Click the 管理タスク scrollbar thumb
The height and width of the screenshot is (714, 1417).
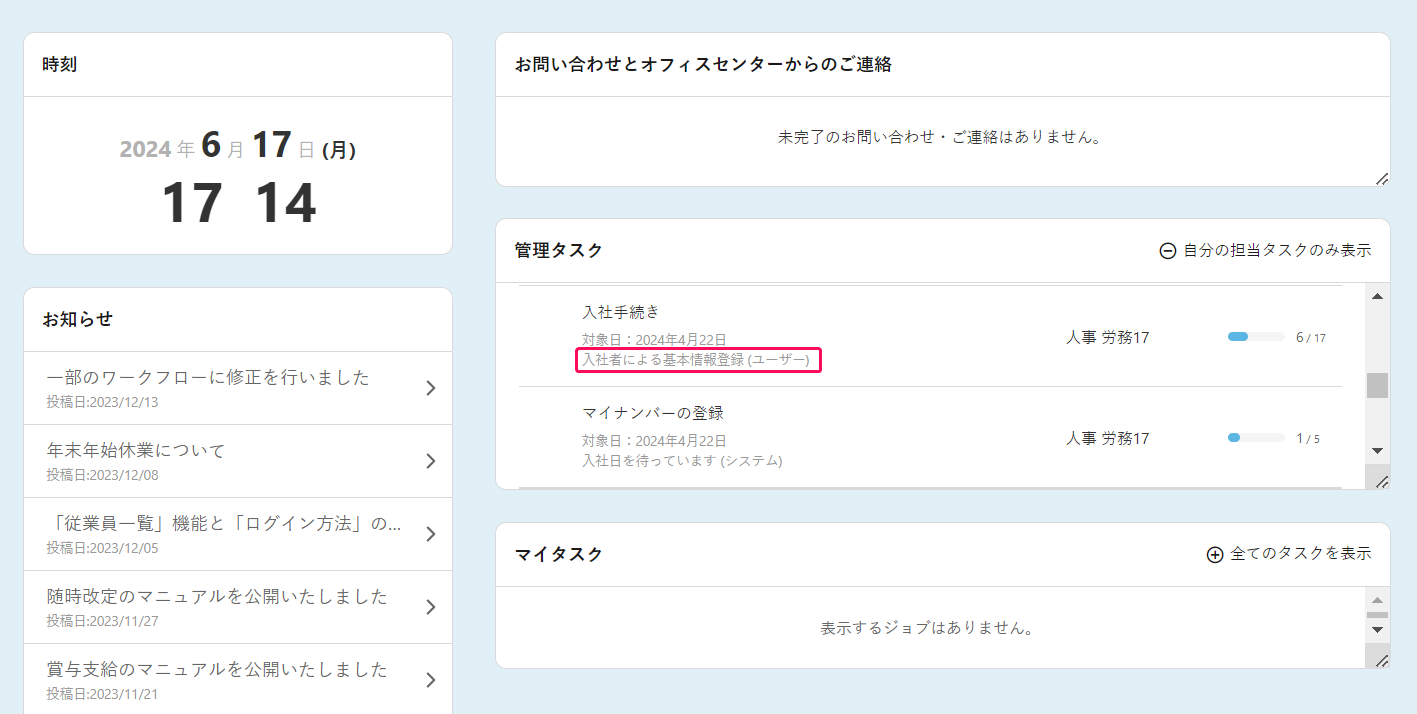click(1377, 385)
